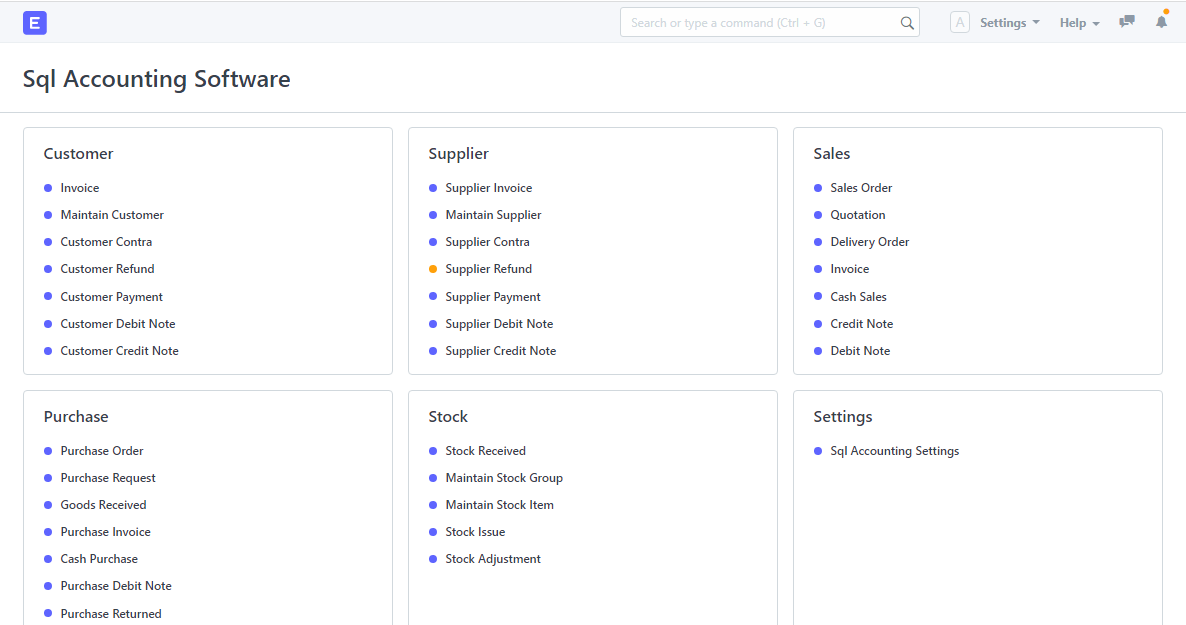Click the search magnifier icon
Screen dimensions: 1186x625
click(x=907, y=23)
